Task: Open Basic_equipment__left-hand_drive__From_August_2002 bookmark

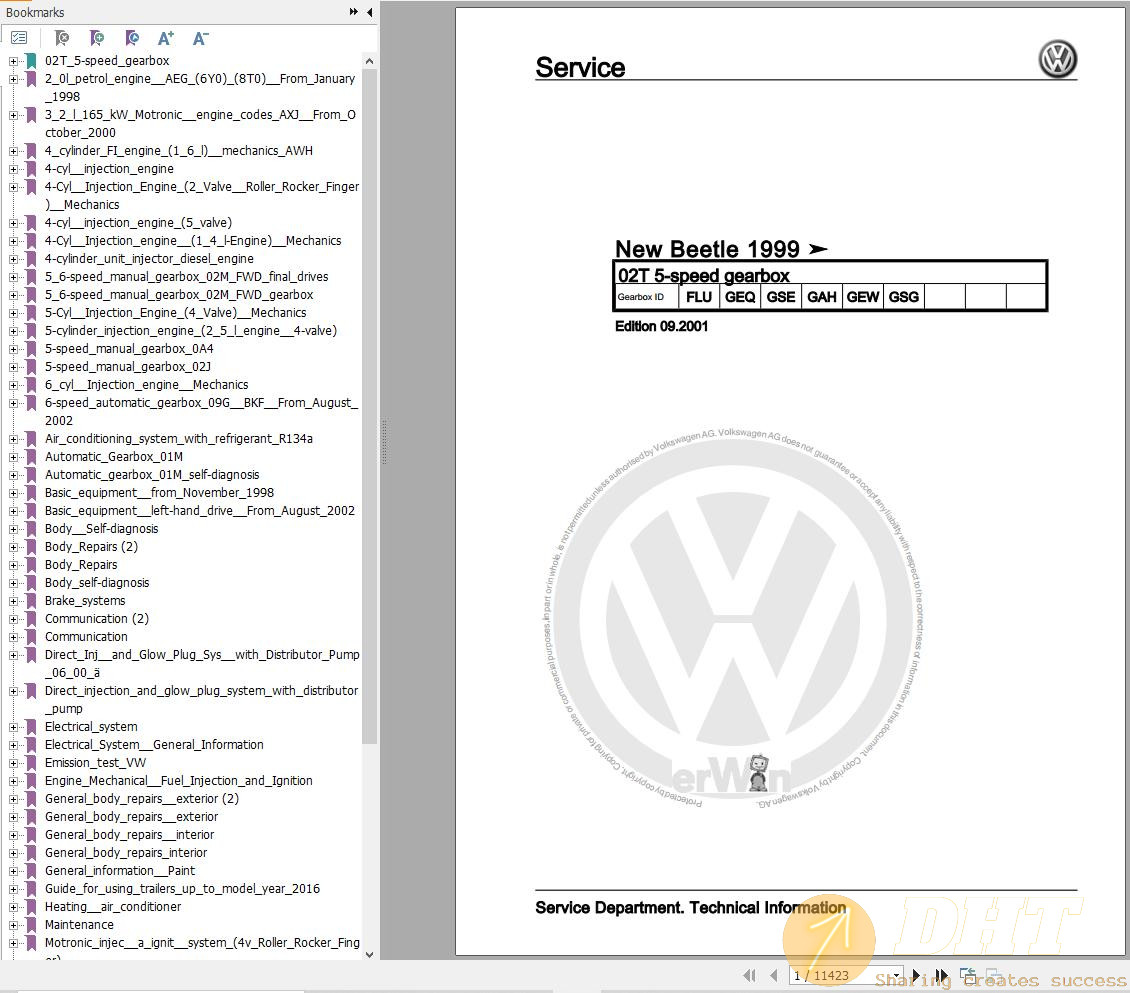Action: (x=200, y=511)
